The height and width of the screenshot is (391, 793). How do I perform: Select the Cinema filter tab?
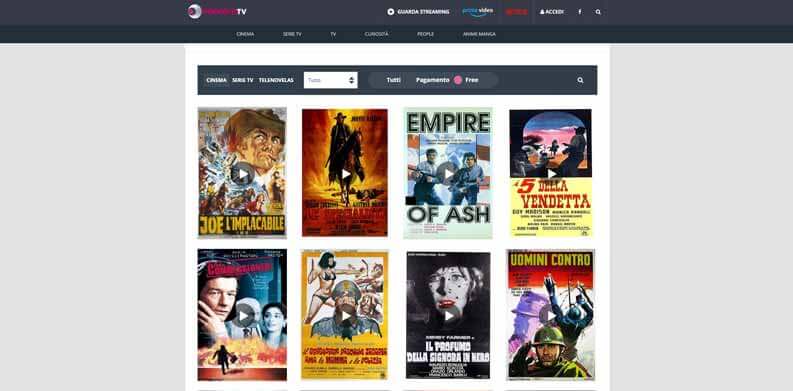point(216,80)
